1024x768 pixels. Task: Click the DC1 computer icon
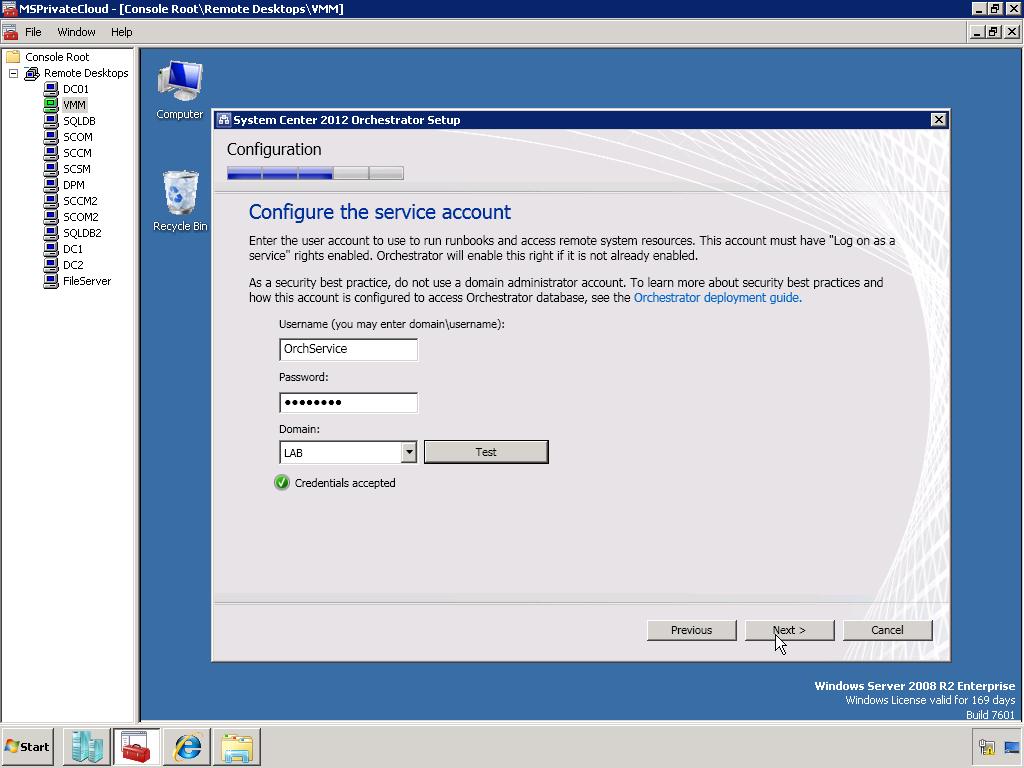pos(51,249)
